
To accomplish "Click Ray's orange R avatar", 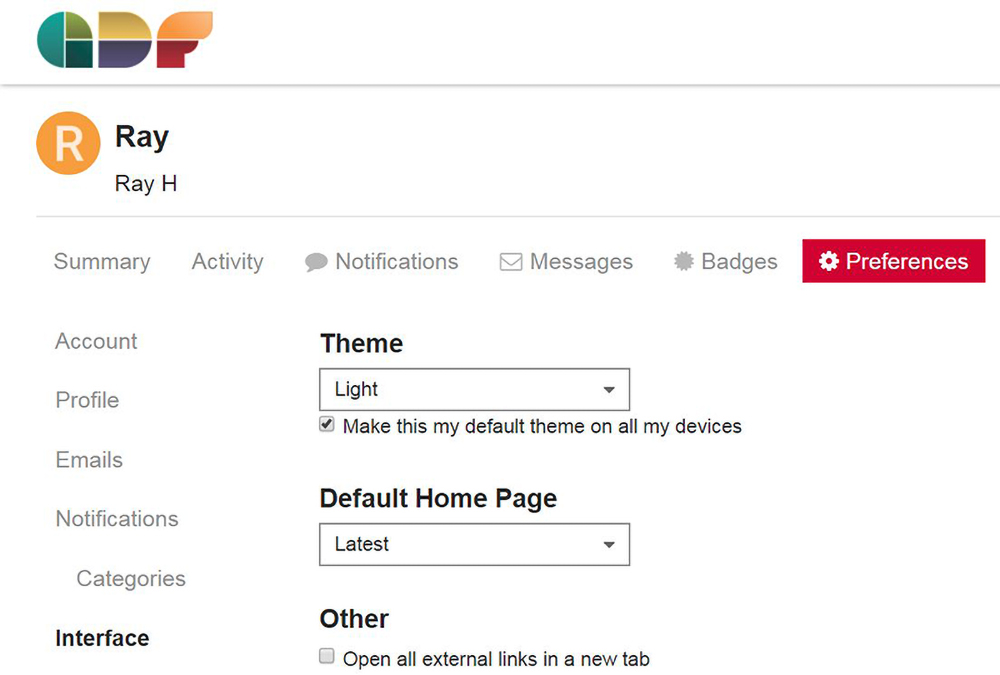I will pos(68,143).
